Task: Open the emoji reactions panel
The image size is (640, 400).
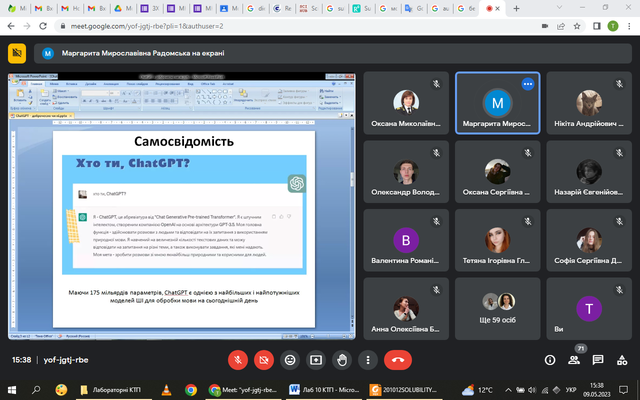Action: (x=290, y=359)
